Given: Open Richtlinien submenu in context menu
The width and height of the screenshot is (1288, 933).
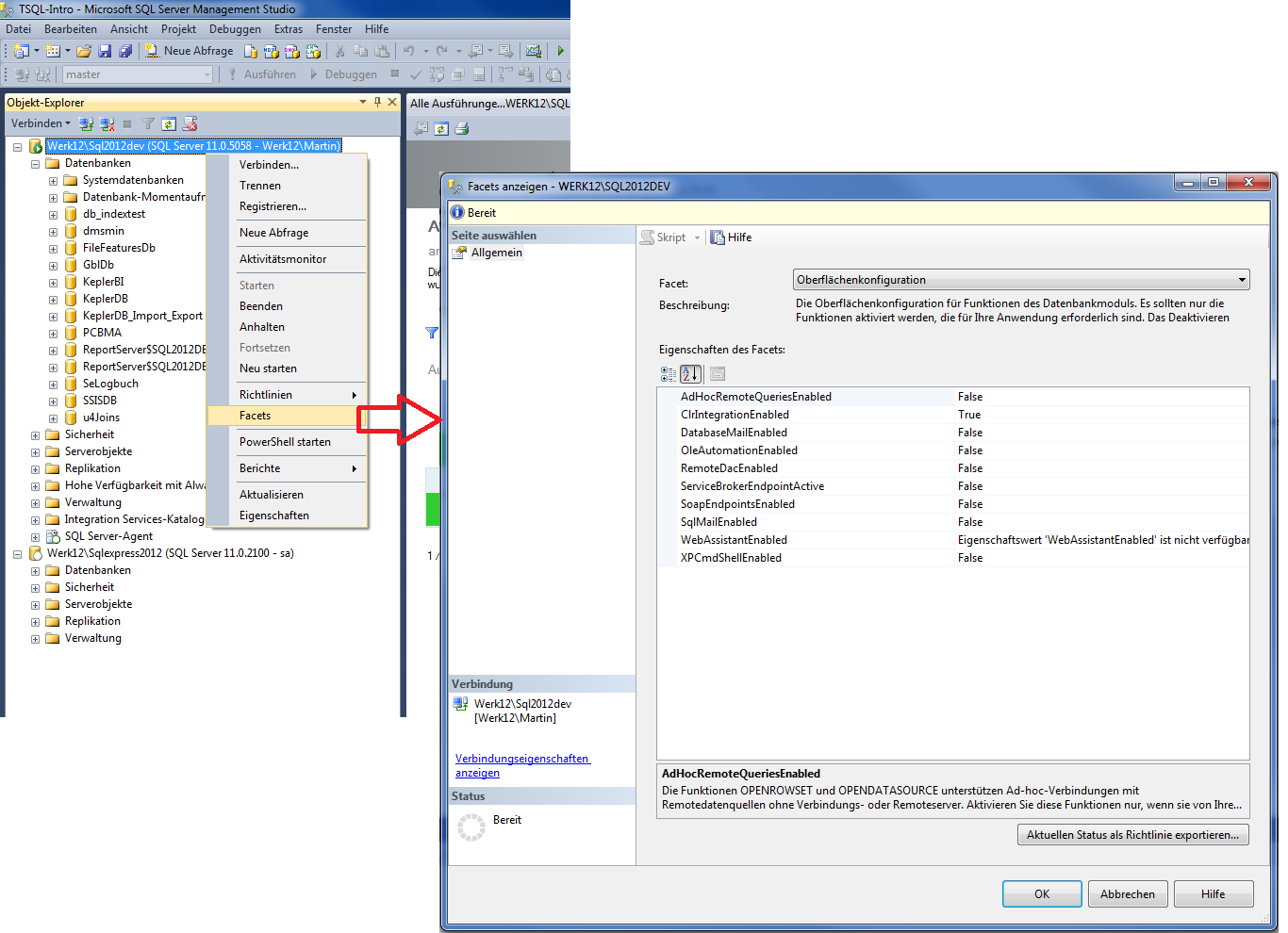Looking at the screenshot, I should coord(286,395).
